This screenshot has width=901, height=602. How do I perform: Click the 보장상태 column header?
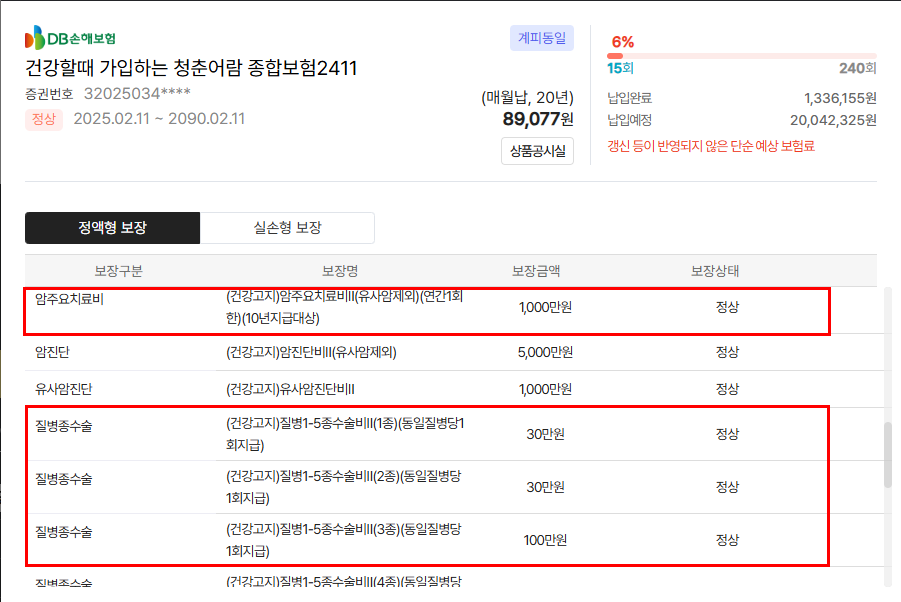click(715, 271)
